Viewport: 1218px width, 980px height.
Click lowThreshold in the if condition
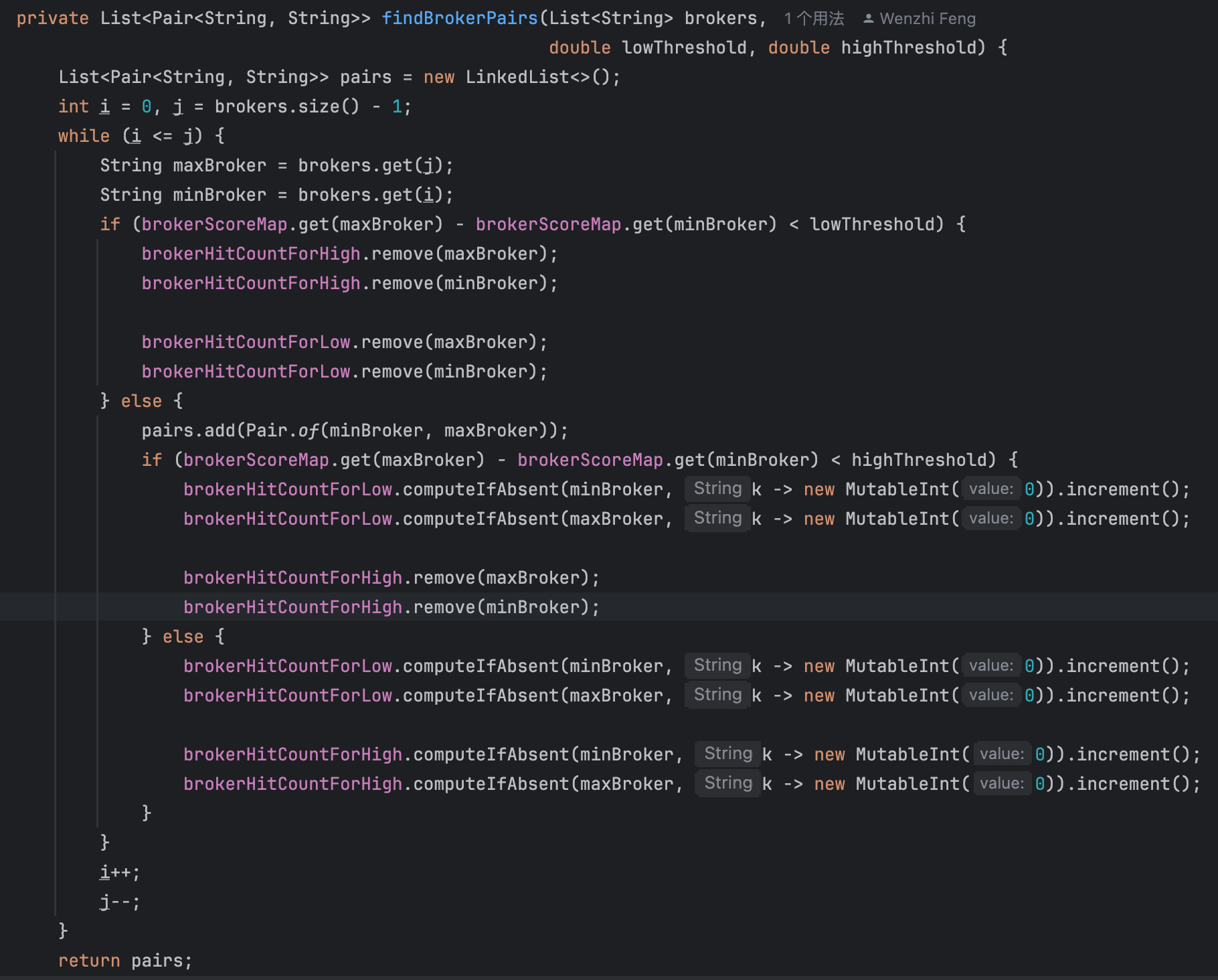pos(876,224)
